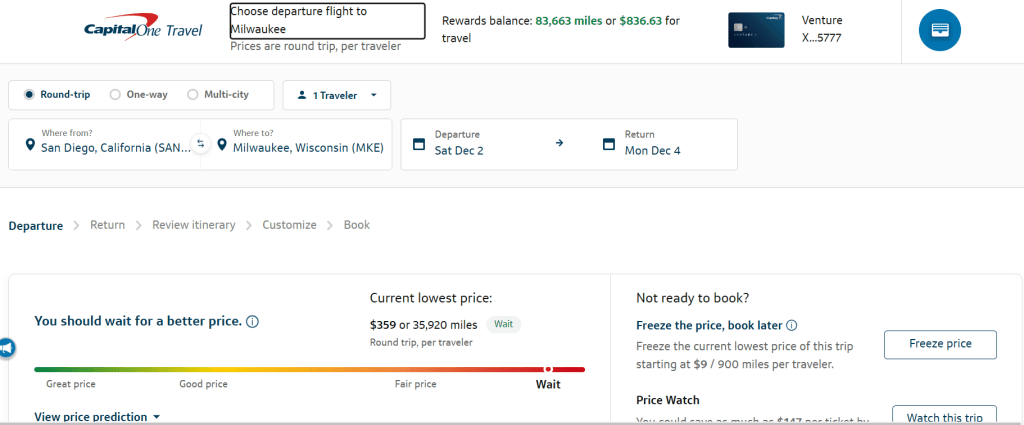This screenshot has height=425, width=1024.
Task: Go to the Book step
Action: (x=357, y=225)
